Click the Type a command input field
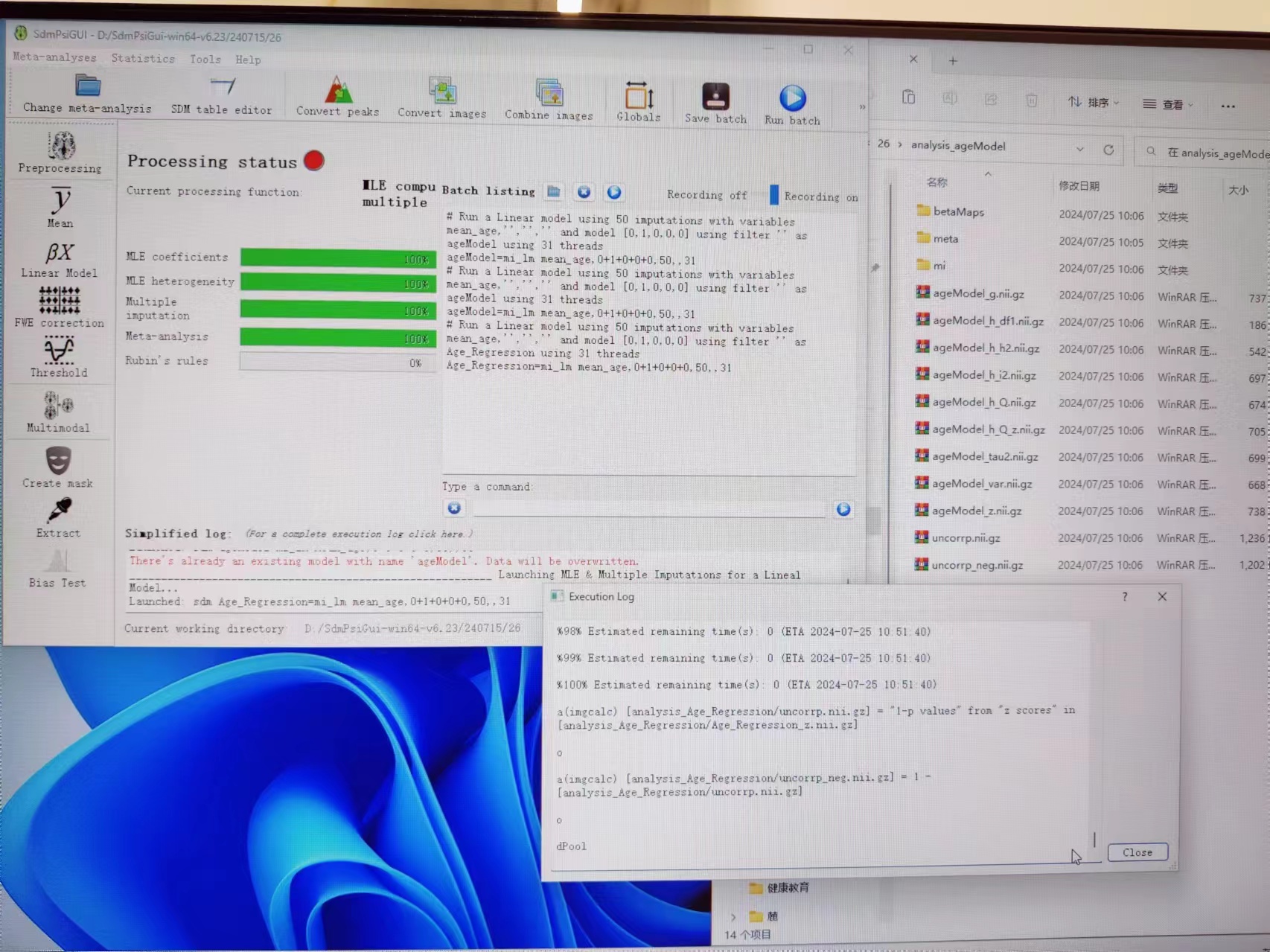Image resolution: width=1270 pixels, height=952 pixels. pos(648,510)
